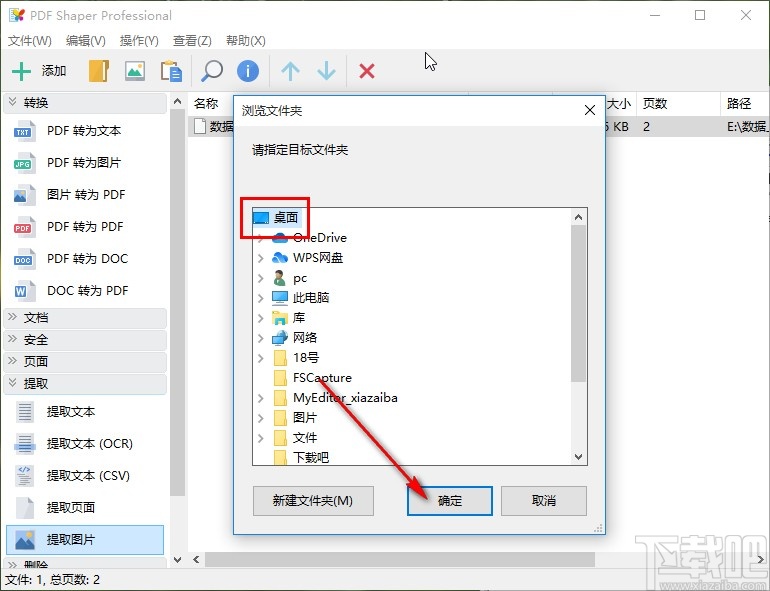
Task: Click the 取消 button
Action: click(x=544, y=501)
